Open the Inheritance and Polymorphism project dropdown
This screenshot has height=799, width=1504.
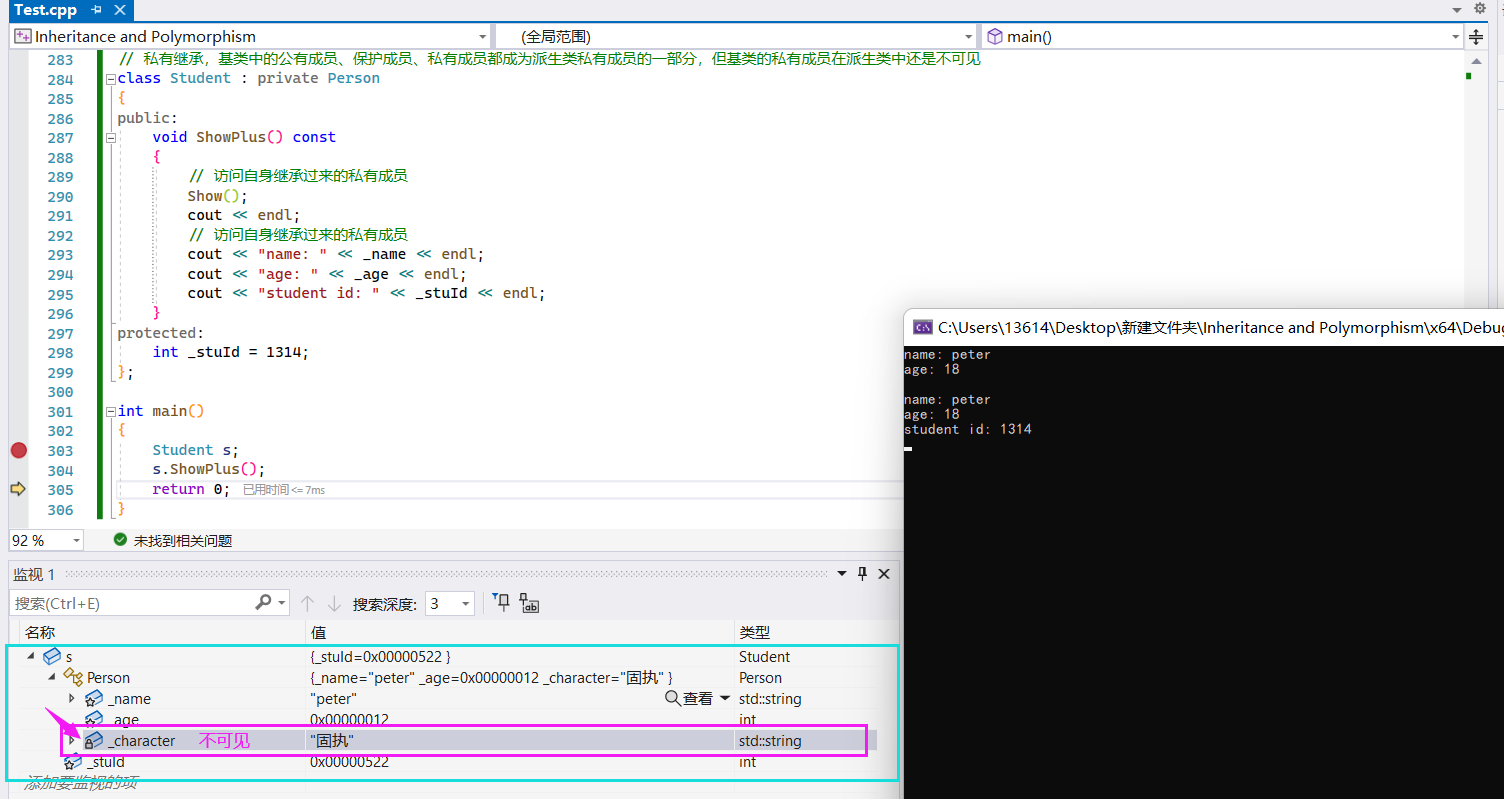(250, 36)
